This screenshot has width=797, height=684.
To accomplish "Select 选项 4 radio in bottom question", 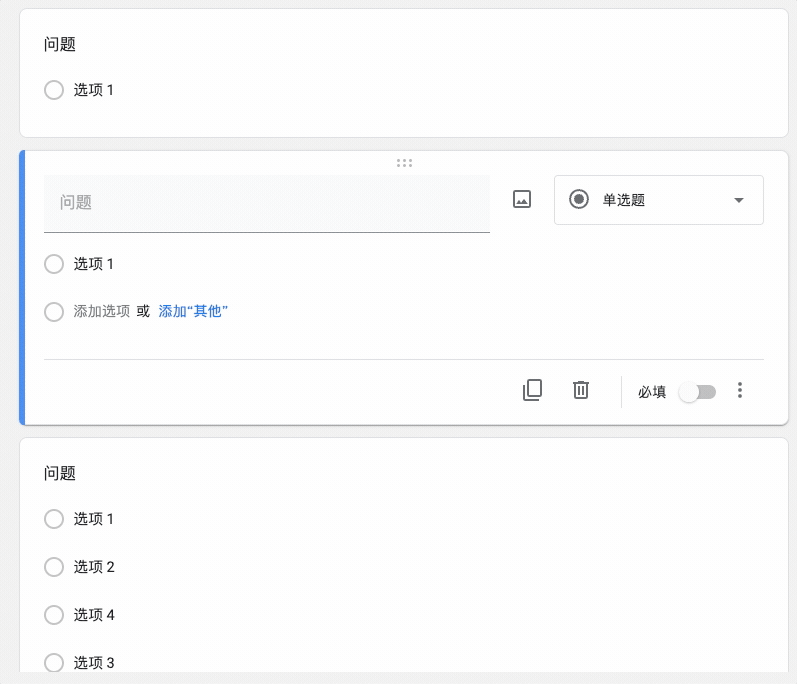I will click(54, 615).
